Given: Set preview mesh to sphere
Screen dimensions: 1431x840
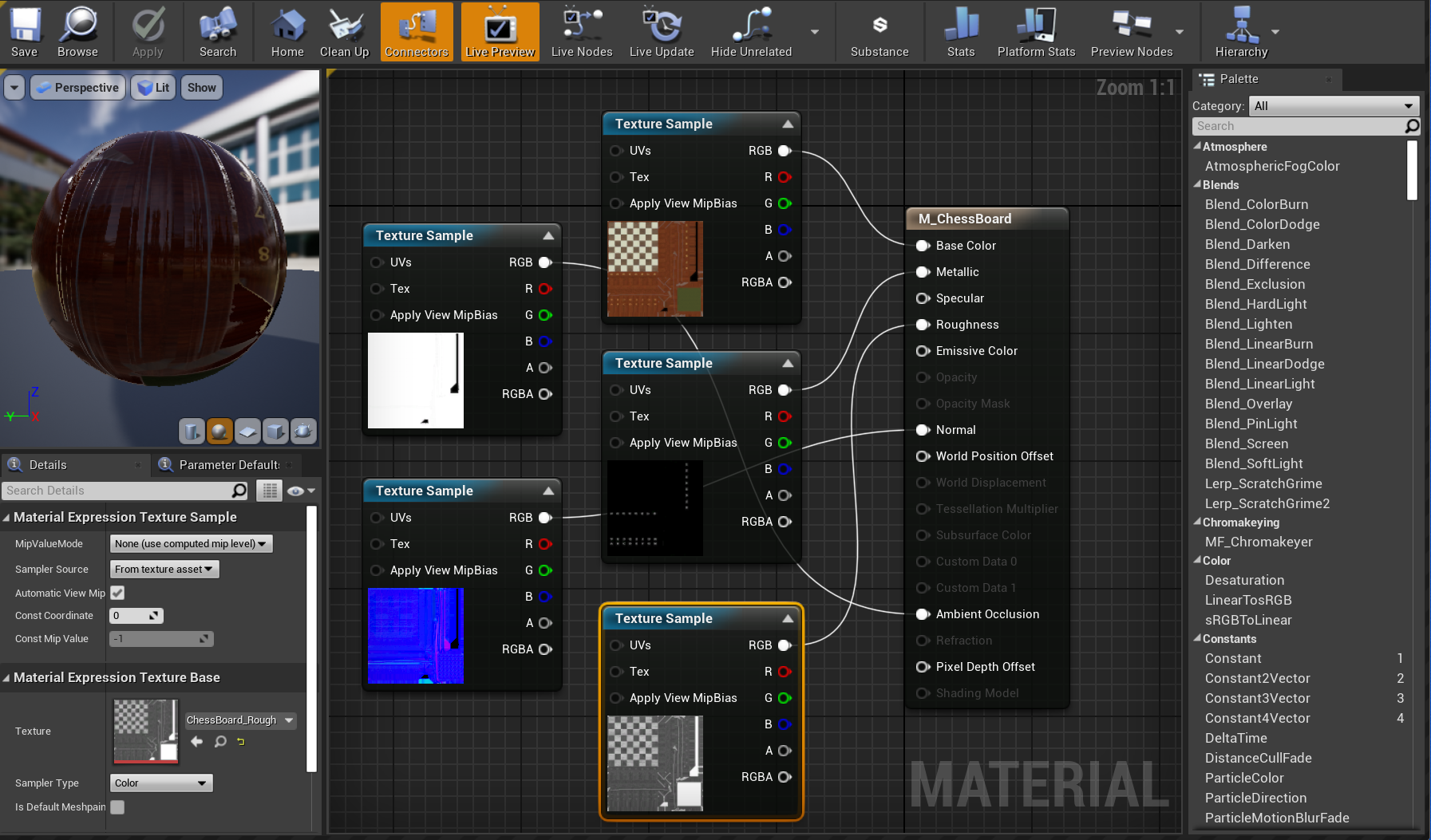Looking at the screenshot, I should point(219,432).
